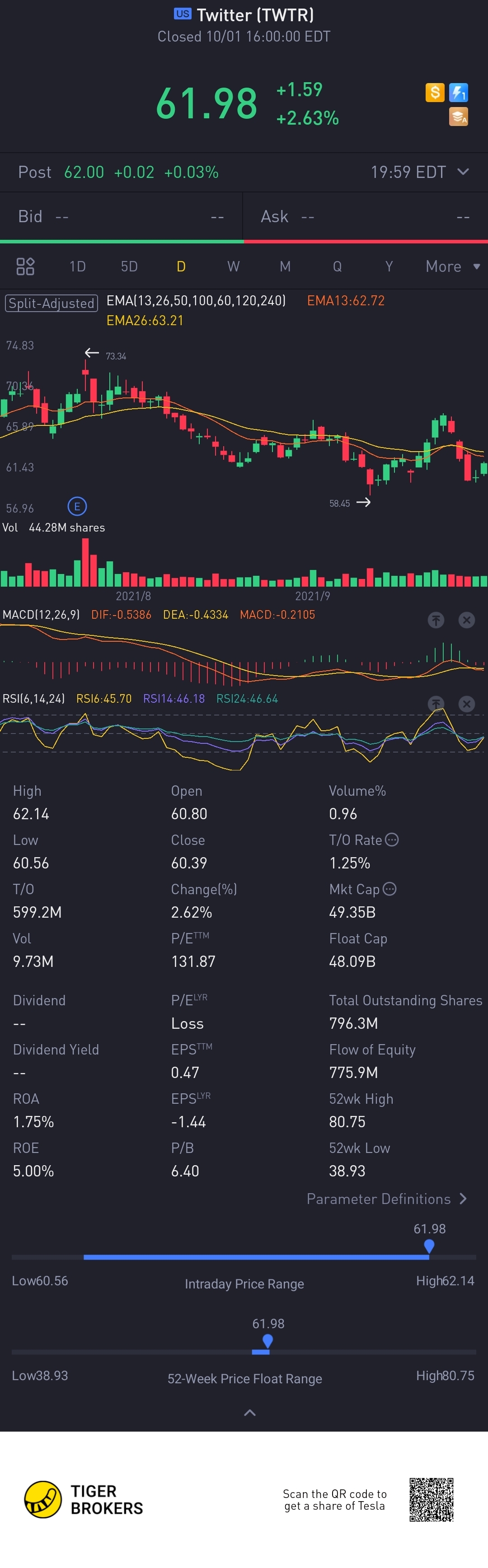Tap the blue lightning bolt icon
The height and width of the screenshot is (1568, 488).
[458, 93]
